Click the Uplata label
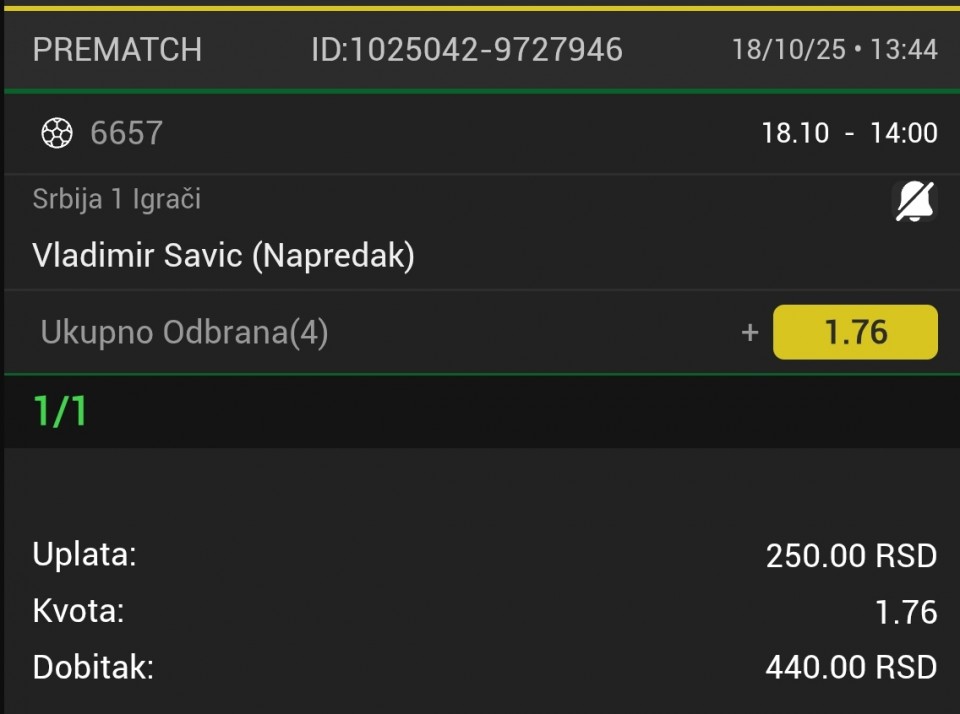The height and width of the screenshot is (714, 960). (x=84, y=554)
